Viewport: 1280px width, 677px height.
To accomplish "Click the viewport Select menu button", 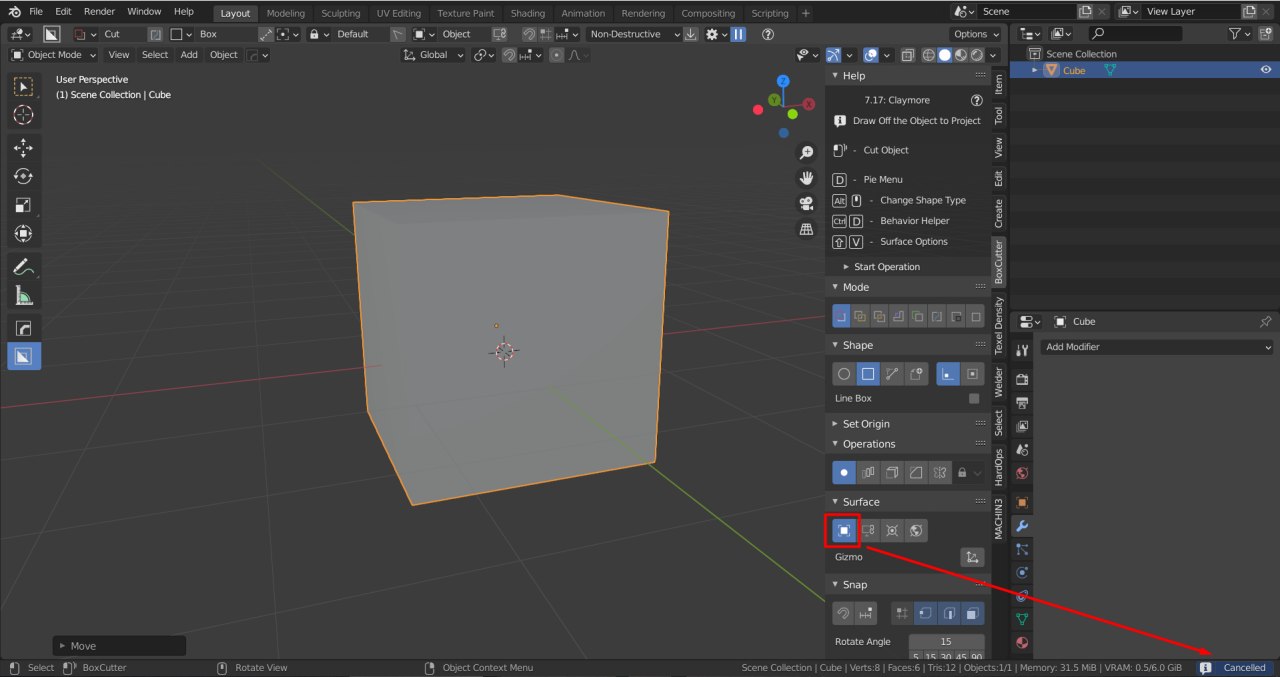I will coord(155,55).
